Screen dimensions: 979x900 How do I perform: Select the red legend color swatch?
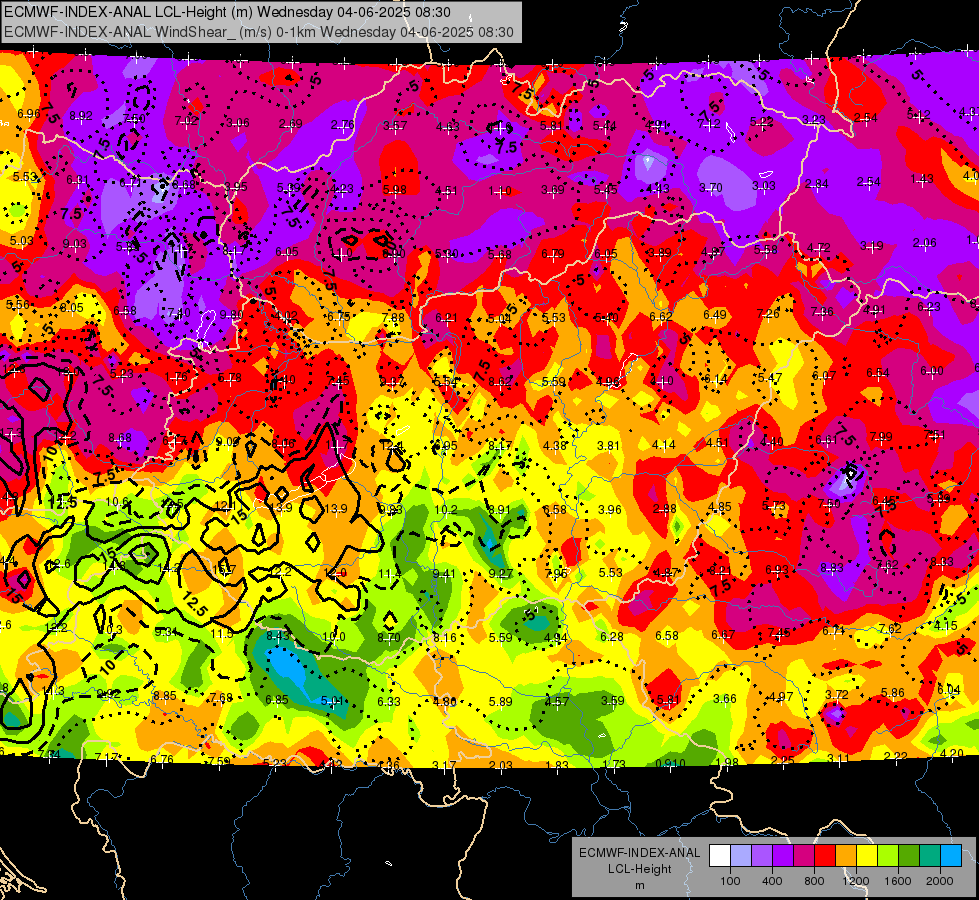(825, 856)
